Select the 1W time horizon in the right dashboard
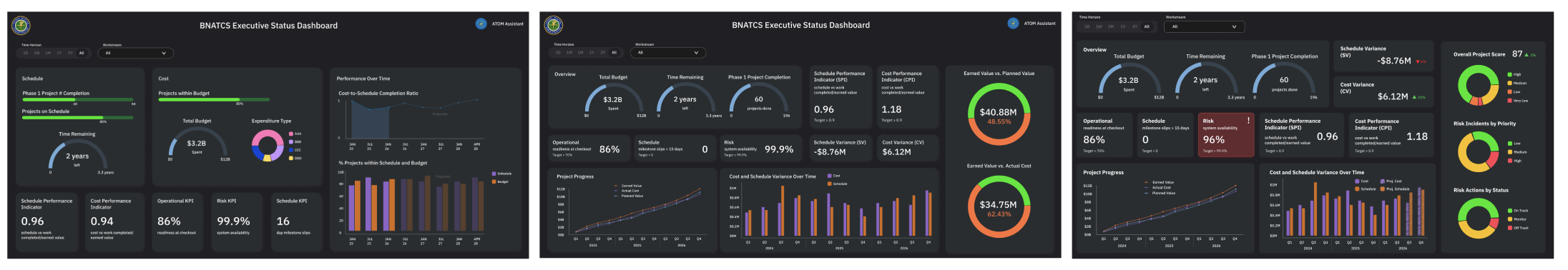This screenshot has width=1568, height=270. click(x=1099, y=26)
